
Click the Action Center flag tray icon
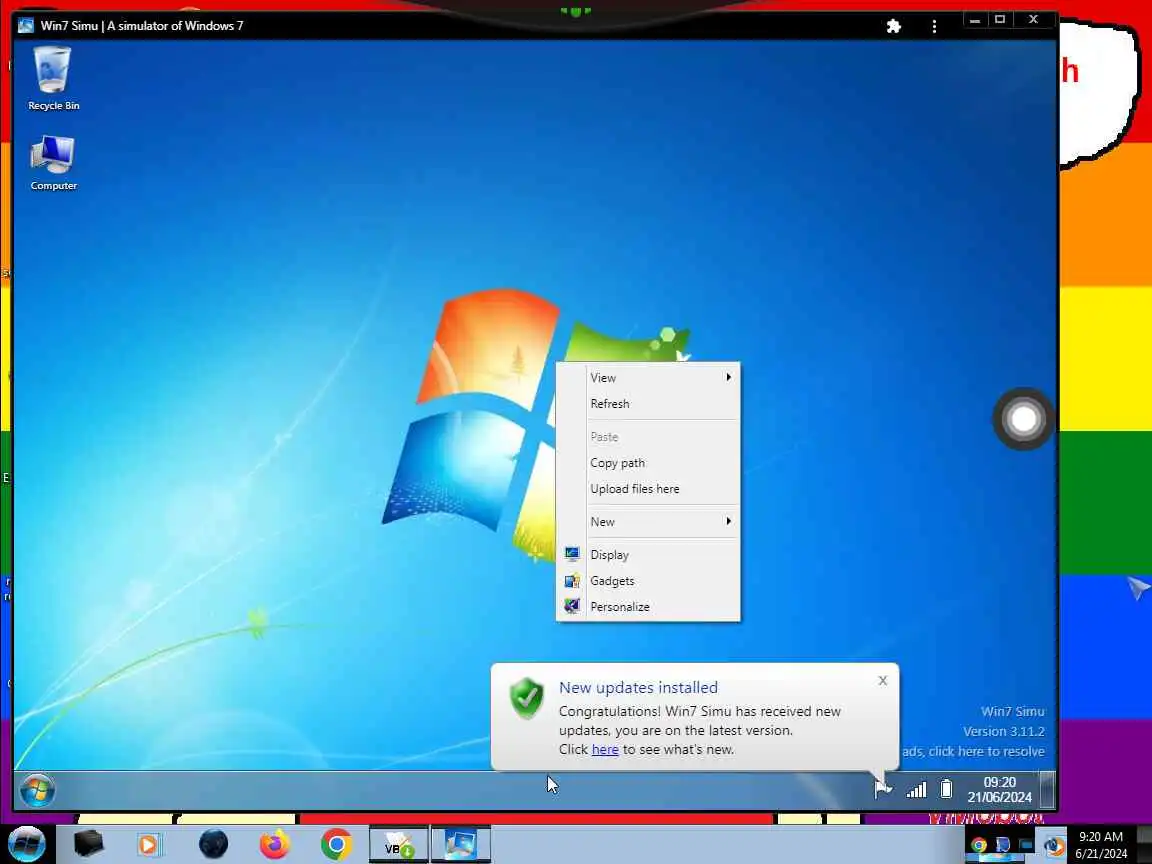pyautogui.click(x=883, y=790)
